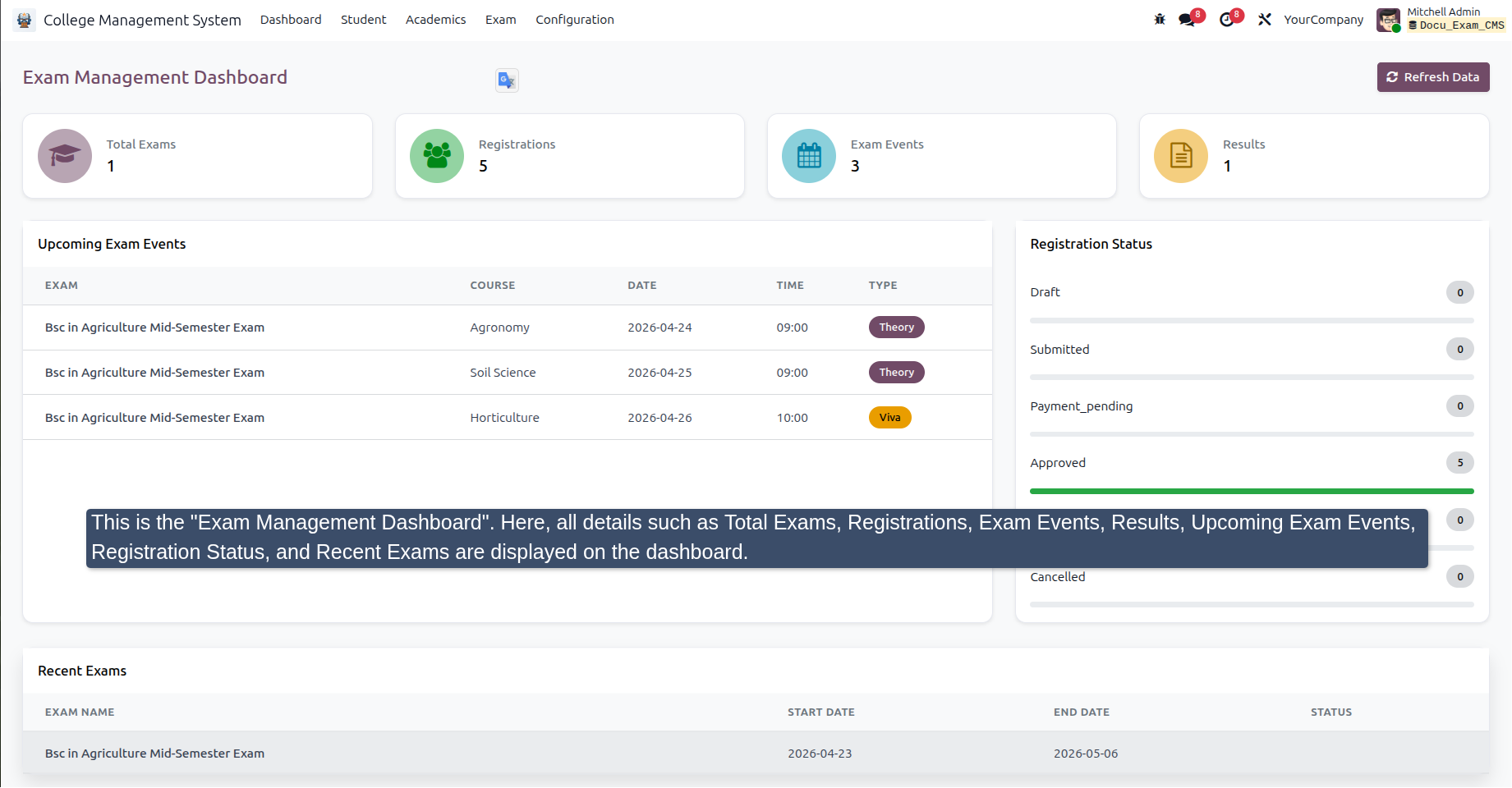Click the College Management System title
Image resolution: width=1512 pixels, height=788 pixels.
142,20
